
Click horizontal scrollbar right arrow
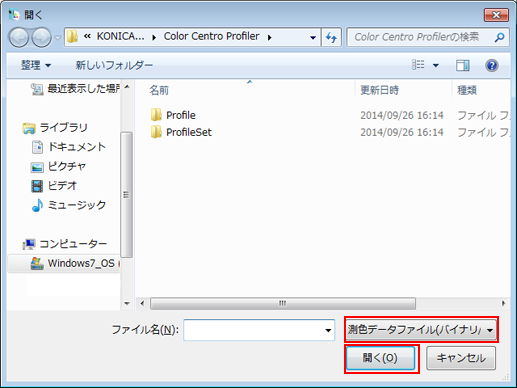pos(503,303)
